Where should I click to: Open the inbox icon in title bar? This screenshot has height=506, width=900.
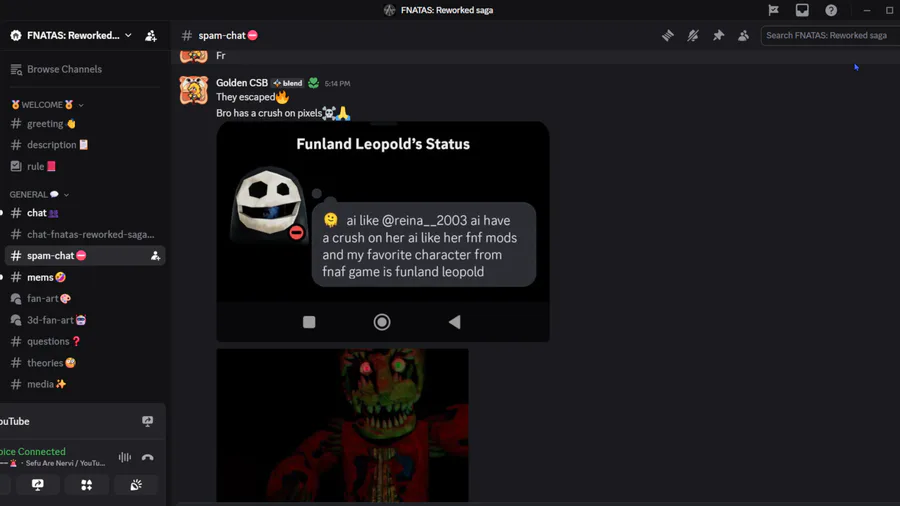tap(802, 10)
